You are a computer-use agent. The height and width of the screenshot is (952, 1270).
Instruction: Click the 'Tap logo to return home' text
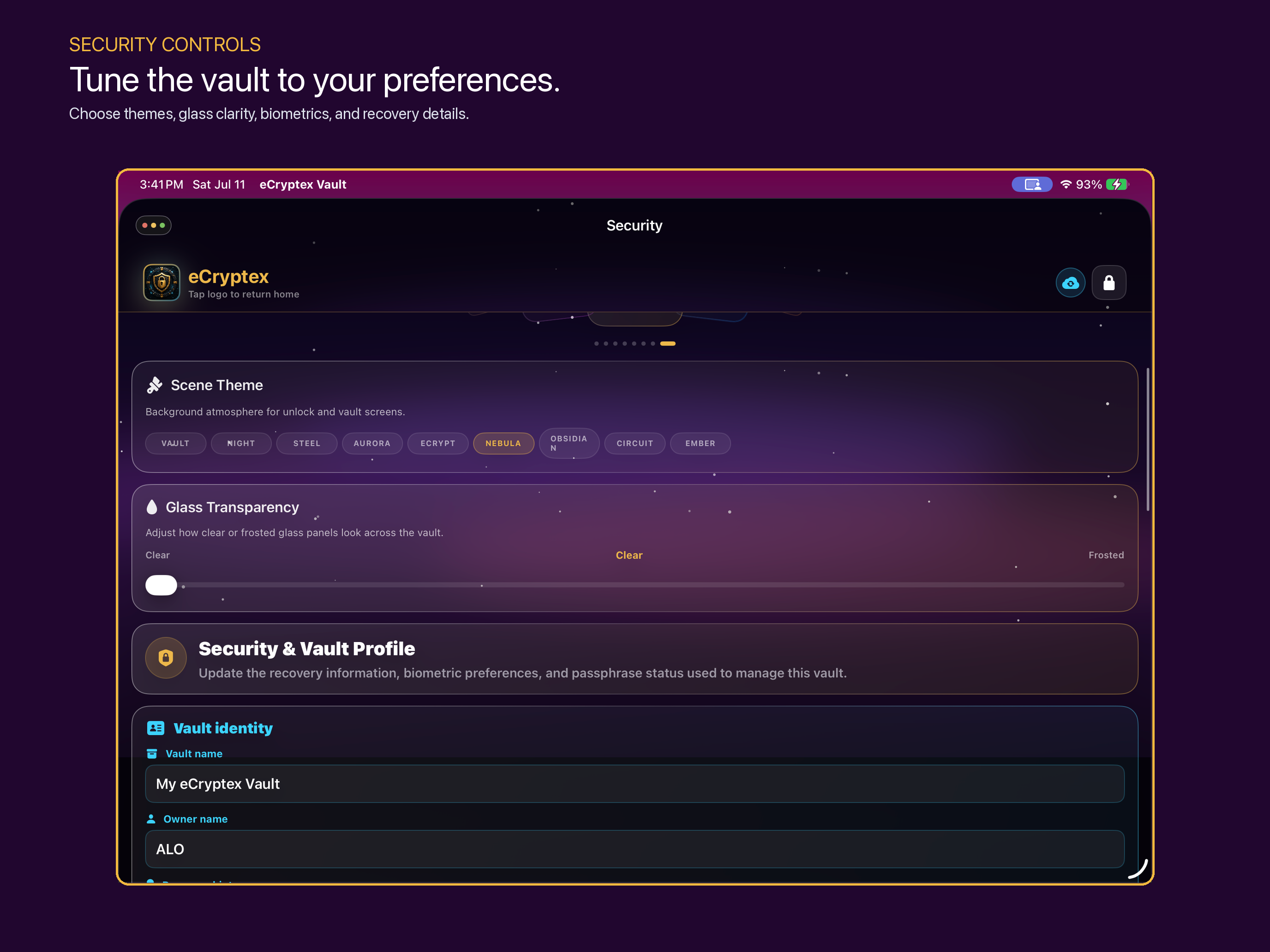(x=244, y=294)
